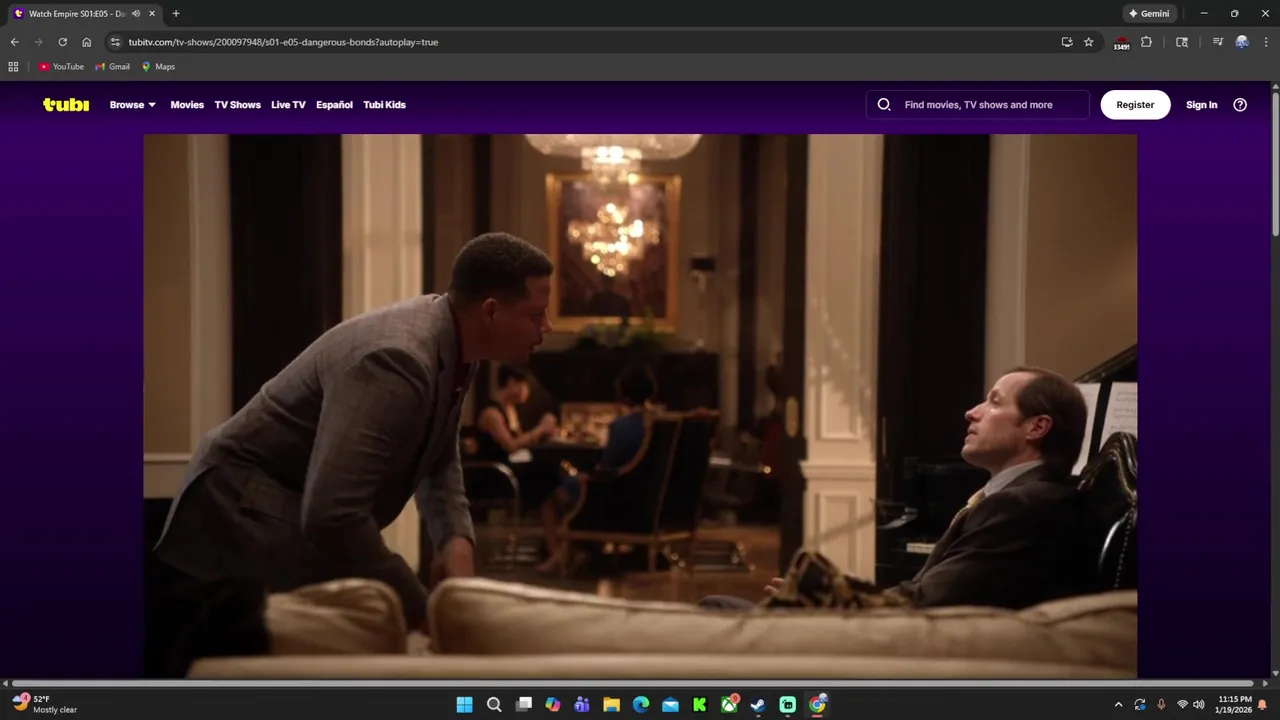Image resolution: width=1280 pixels, height=720 pixels.
Task: Open the extension with the 13495 badge
Action: tap(1122, 43)
